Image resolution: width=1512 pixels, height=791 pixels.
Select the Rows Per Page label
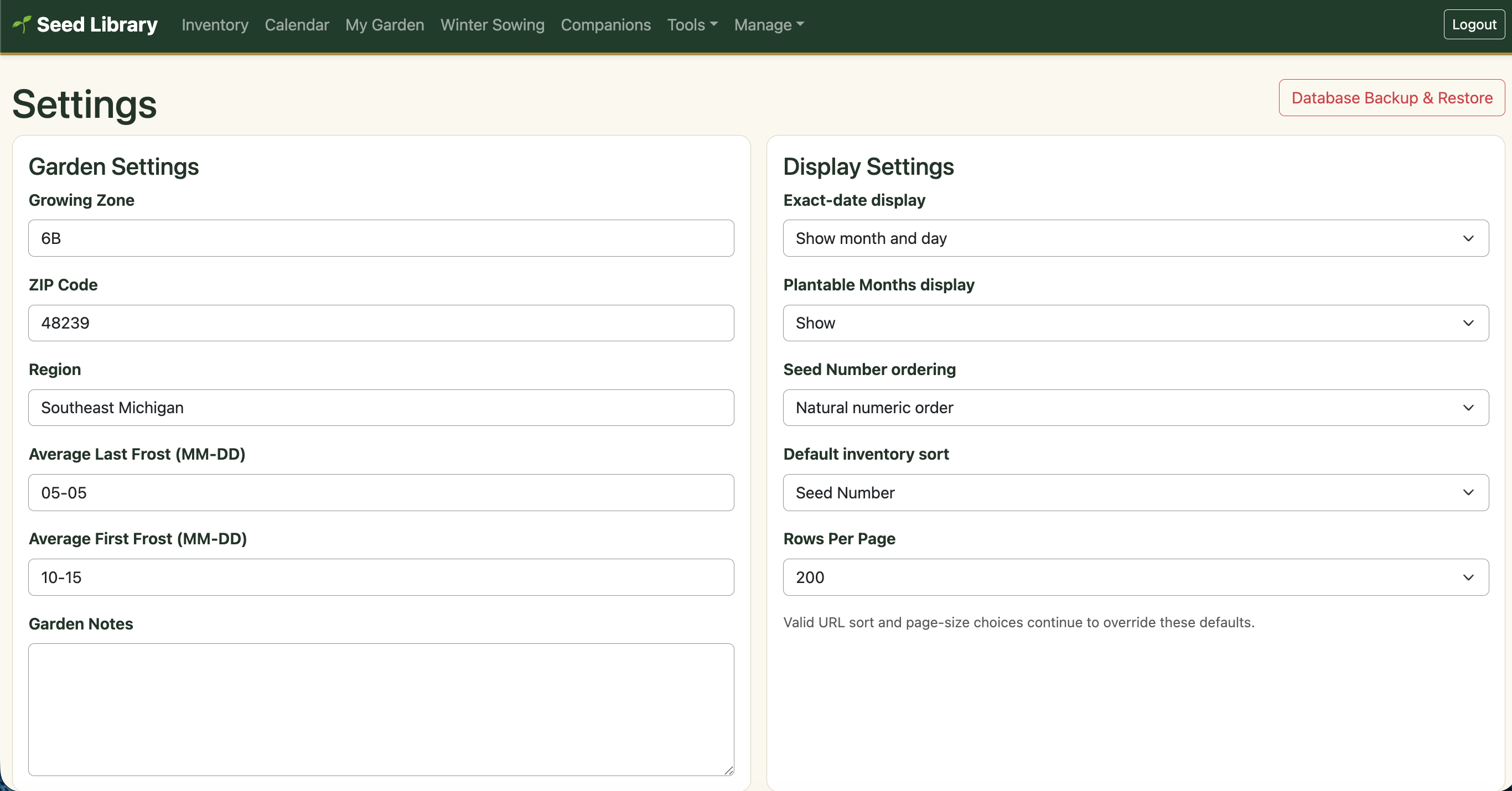pyautogui.click(x=840, y=539)
